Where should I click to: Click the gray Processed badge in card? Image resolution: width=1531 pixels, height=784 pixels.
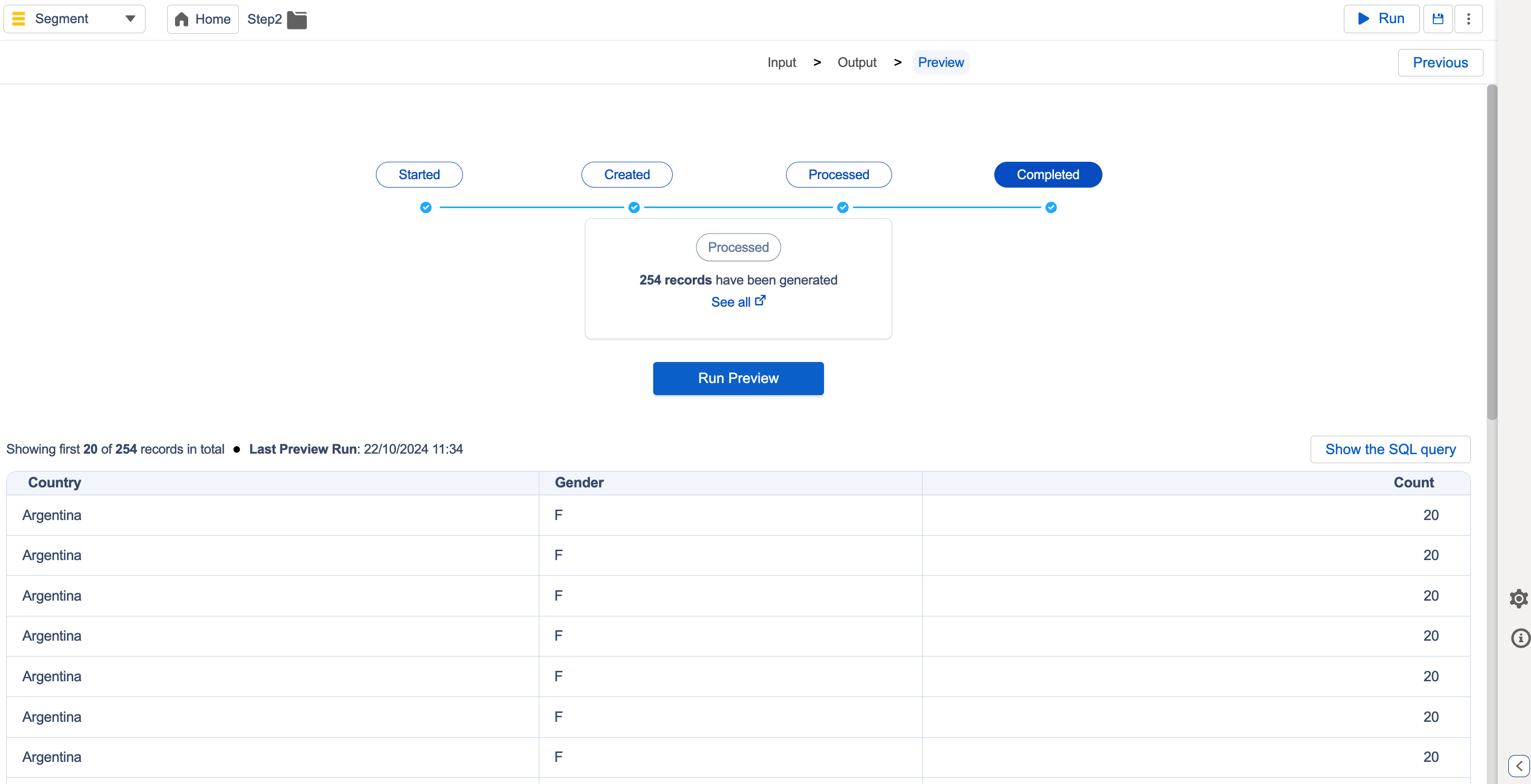[738, 247]
